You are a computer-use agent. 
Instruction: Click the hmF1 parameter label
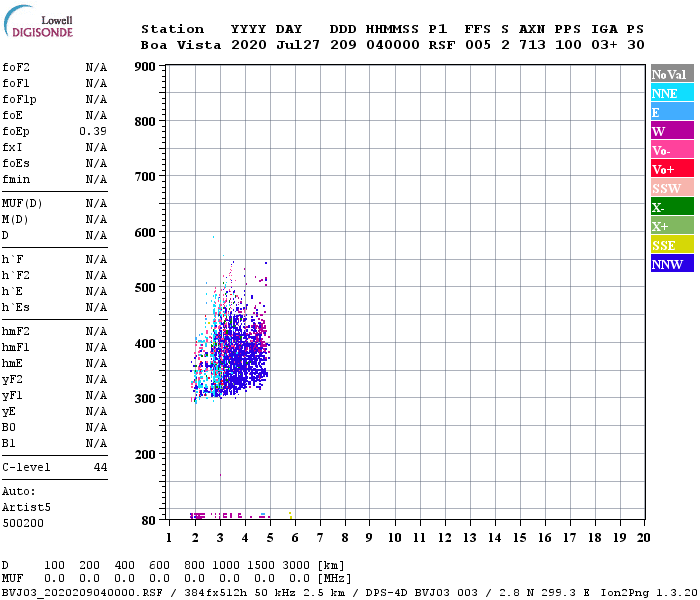pyautogui.click(x=16, y=348)
